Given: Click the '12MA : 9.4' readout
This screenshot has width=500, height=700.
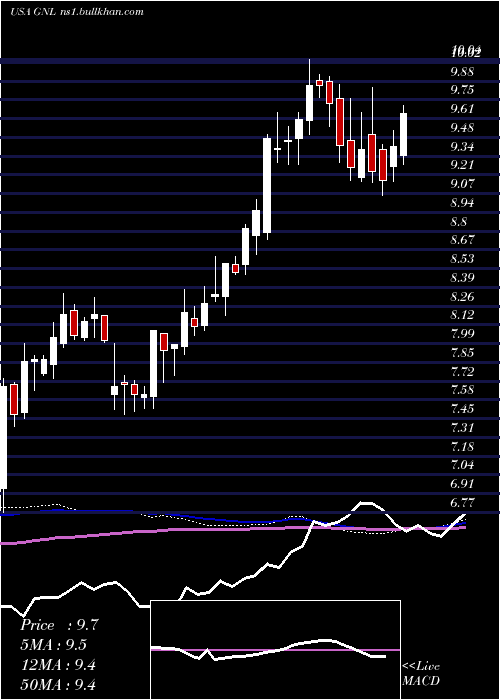Looking at the screenshot, I should [x=58, y=665].
